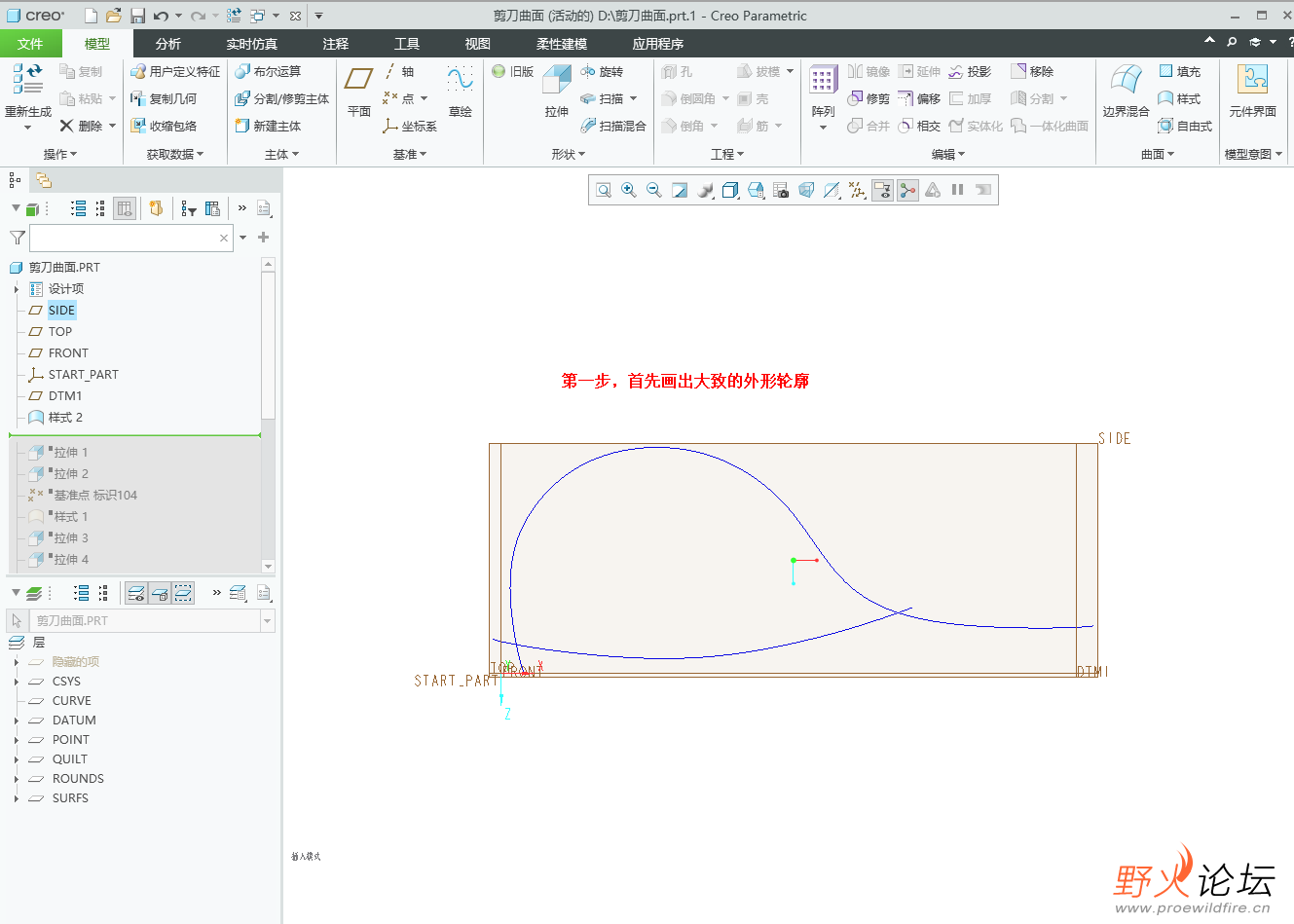This screenshot has width=1294, height=924.
Task: Expand the DATUM layer node
Action: pos(17,721)
